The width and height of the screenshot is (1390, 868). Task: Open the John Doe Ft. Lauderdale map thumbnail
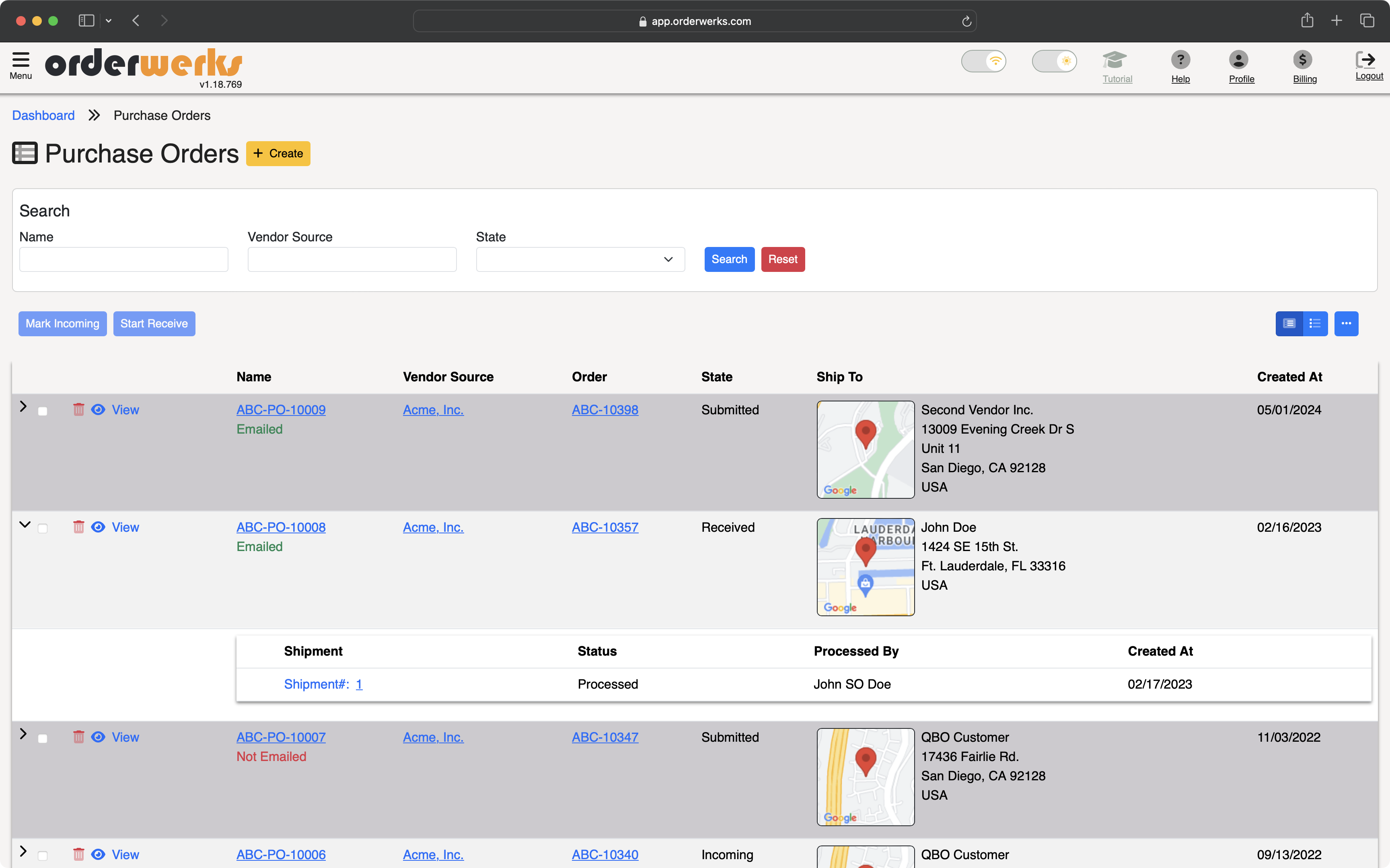tap(866, 567)
